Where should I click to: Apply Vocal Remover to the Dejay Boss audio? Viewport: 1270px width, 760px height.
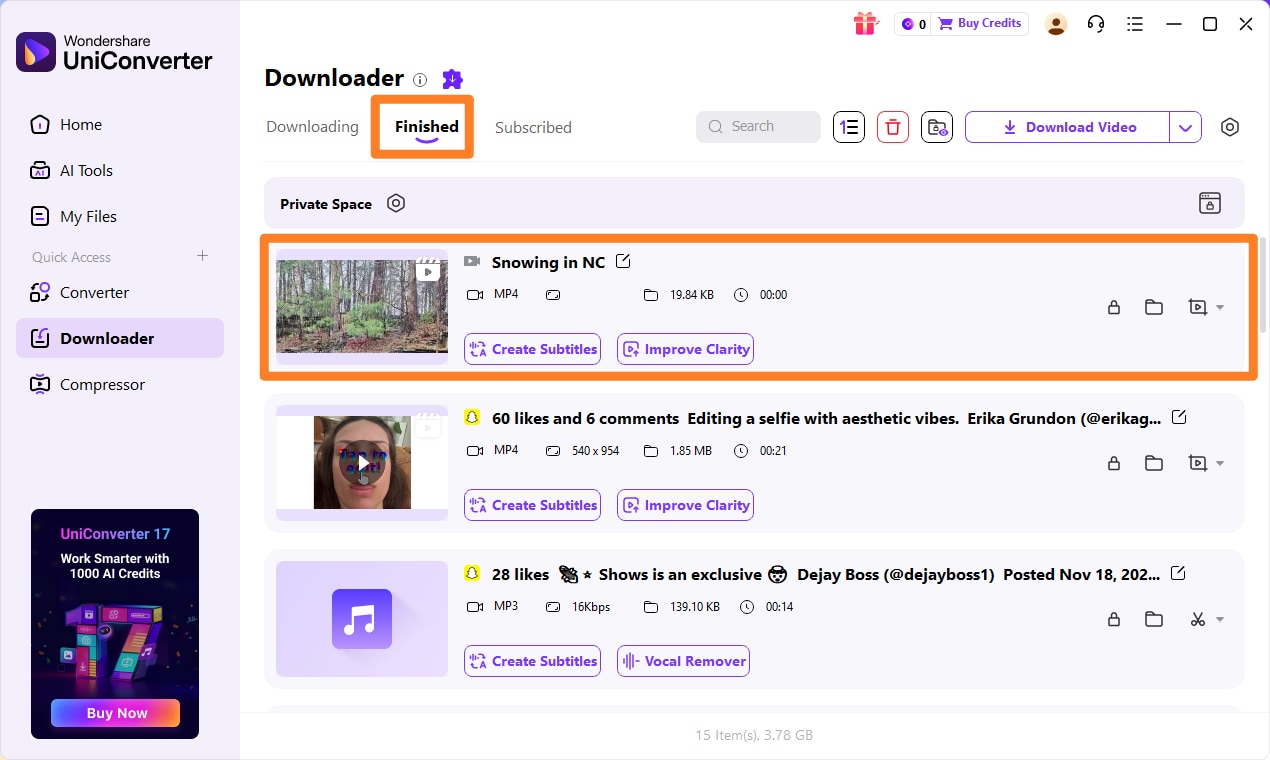[683, 661]
